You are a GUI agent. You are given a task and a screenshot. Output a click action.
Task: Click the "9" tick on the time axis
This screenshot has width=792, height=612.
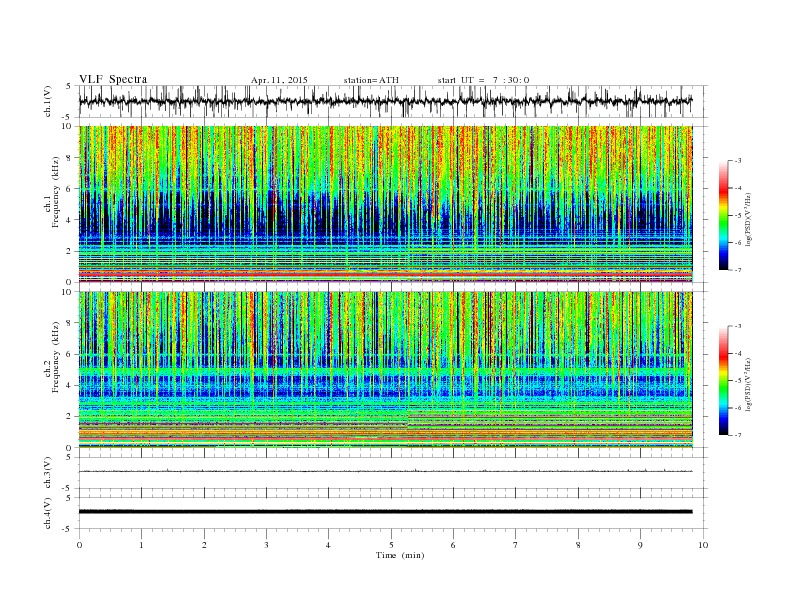pyautogui.click(x=640, y=545)
